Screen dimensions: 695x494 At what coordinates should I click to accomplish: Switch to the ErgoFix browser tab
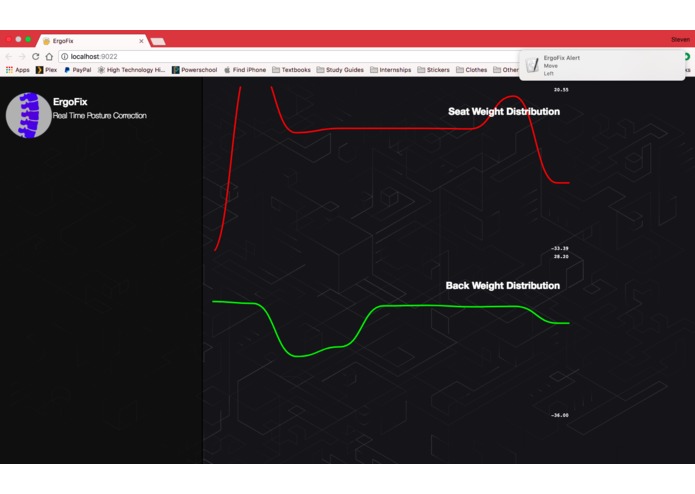coord(93,41)
